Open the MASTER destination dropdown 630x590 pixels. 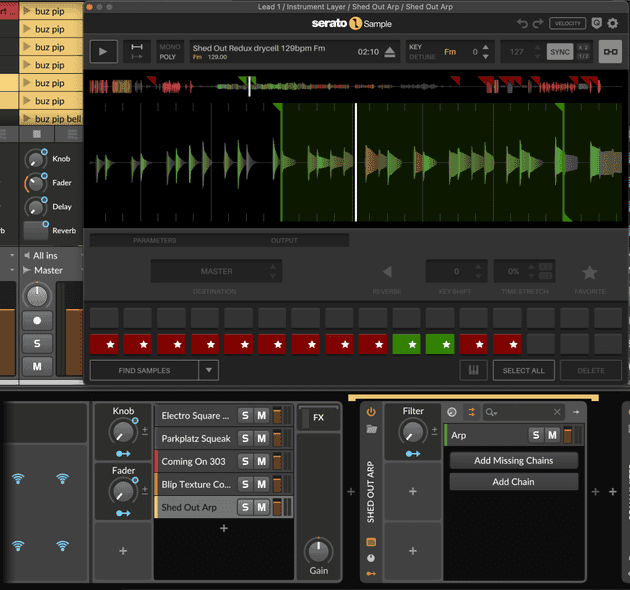click(x=216, y=271)
